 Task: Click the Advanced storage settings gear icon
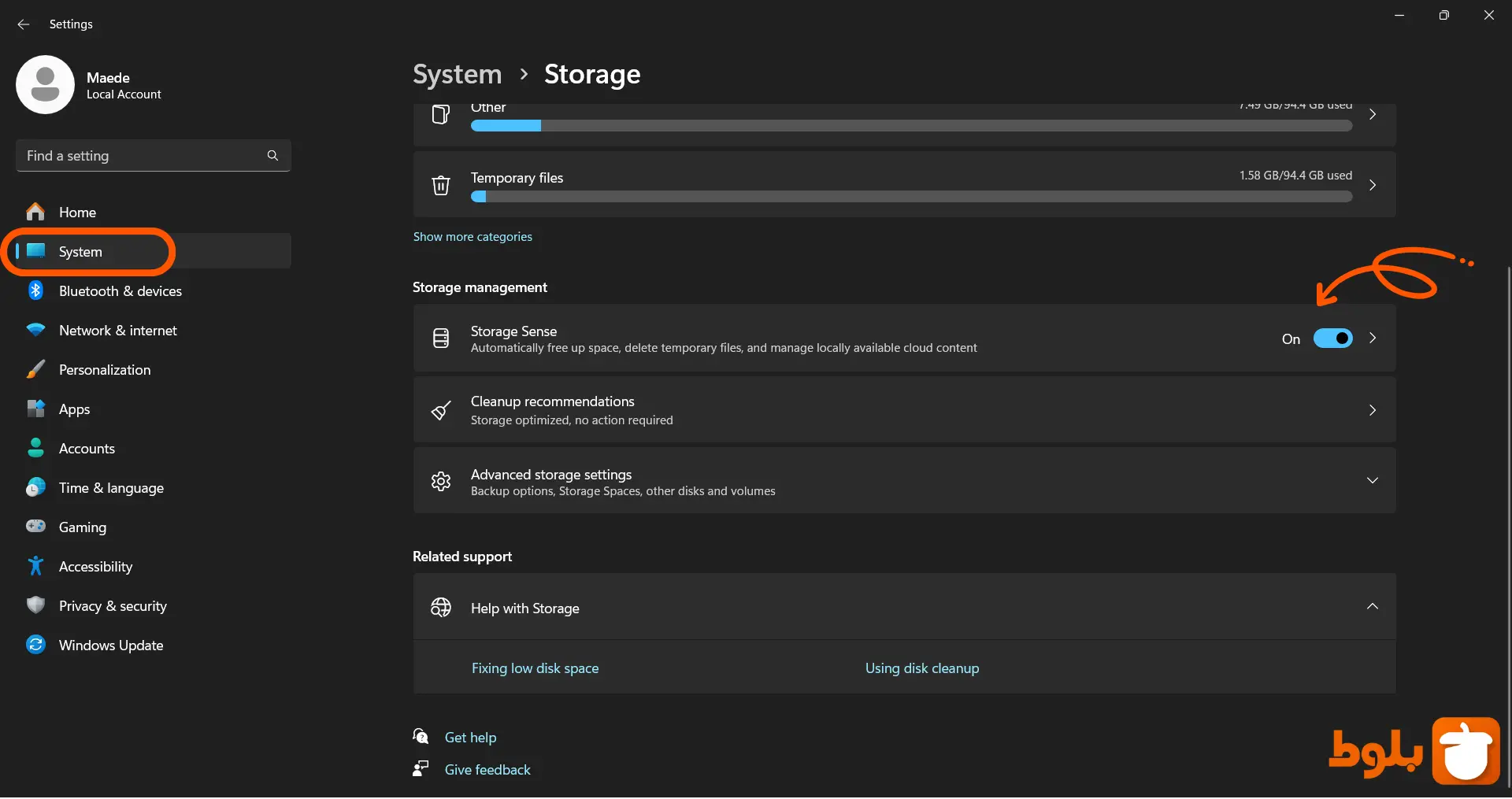click(441, 482)
